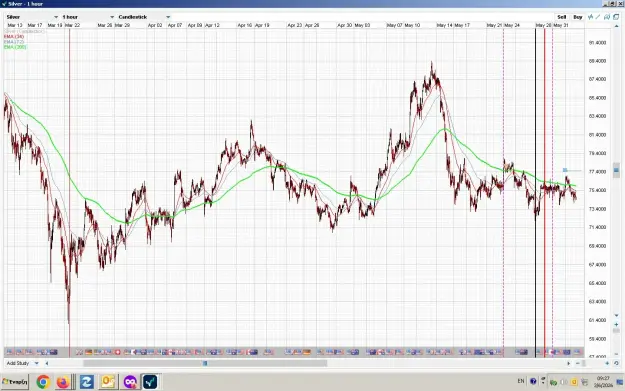Click the EMA (200) legend label
The width and height of the screenshot is (625, 391).
tap(15, 47)
